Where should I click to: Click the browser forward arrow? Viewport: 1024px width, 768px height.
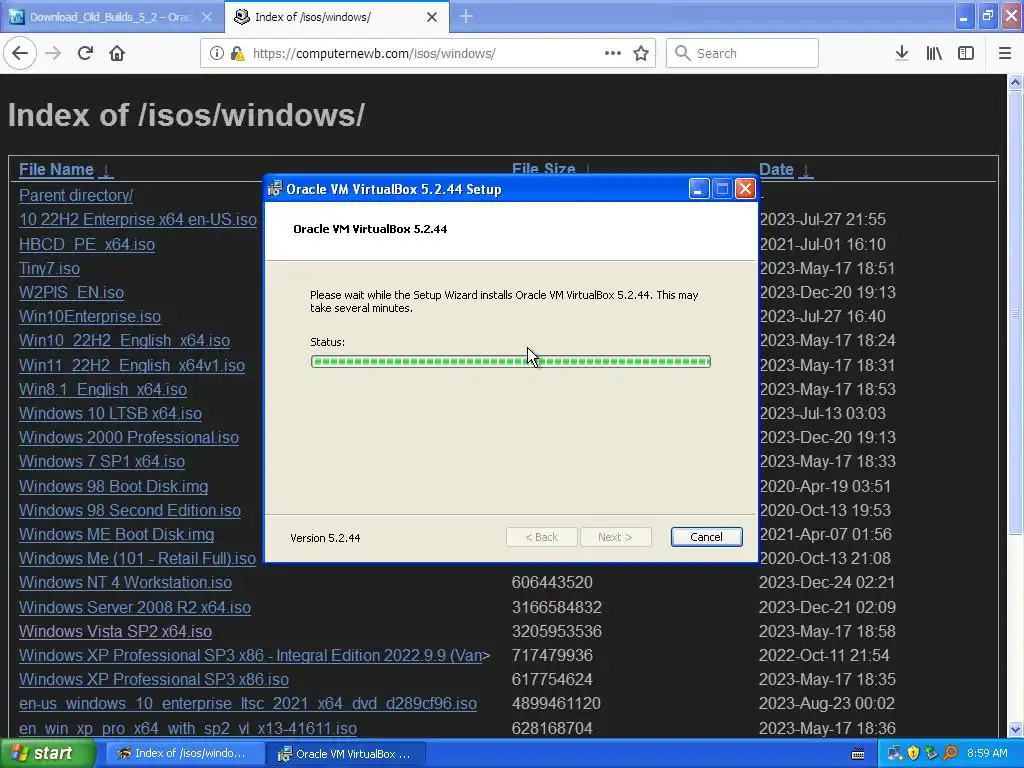click(x=53, y=54)
